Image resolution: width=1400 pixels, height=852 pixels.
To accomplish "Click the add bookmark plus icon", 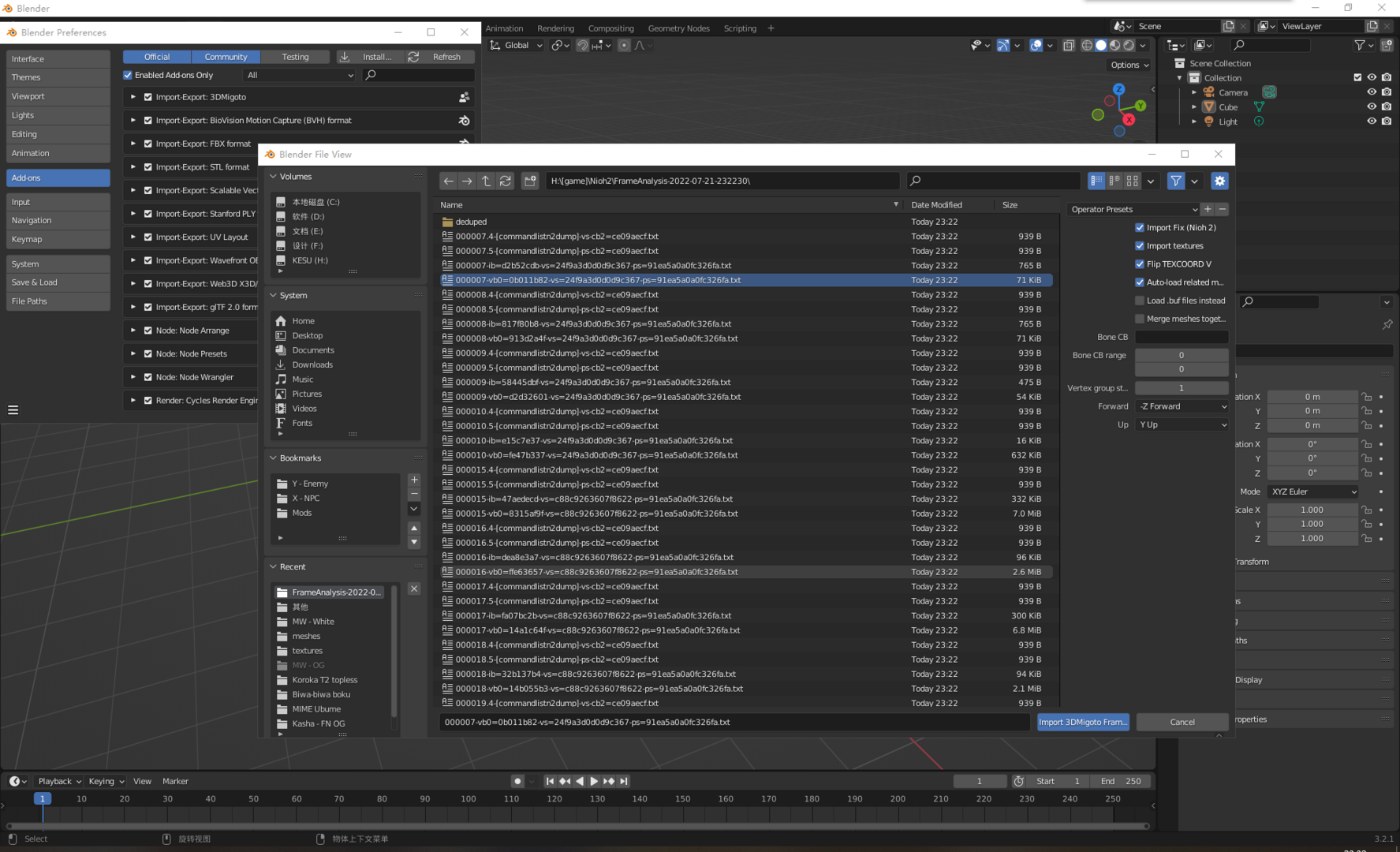I will (414, 480).
